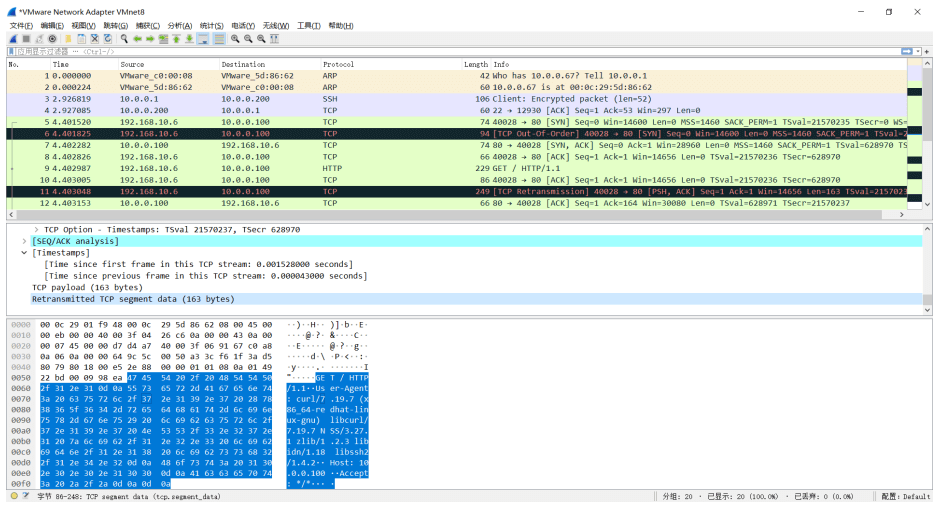
Task: Open display filter history dropdown
Action: (918, 52)
